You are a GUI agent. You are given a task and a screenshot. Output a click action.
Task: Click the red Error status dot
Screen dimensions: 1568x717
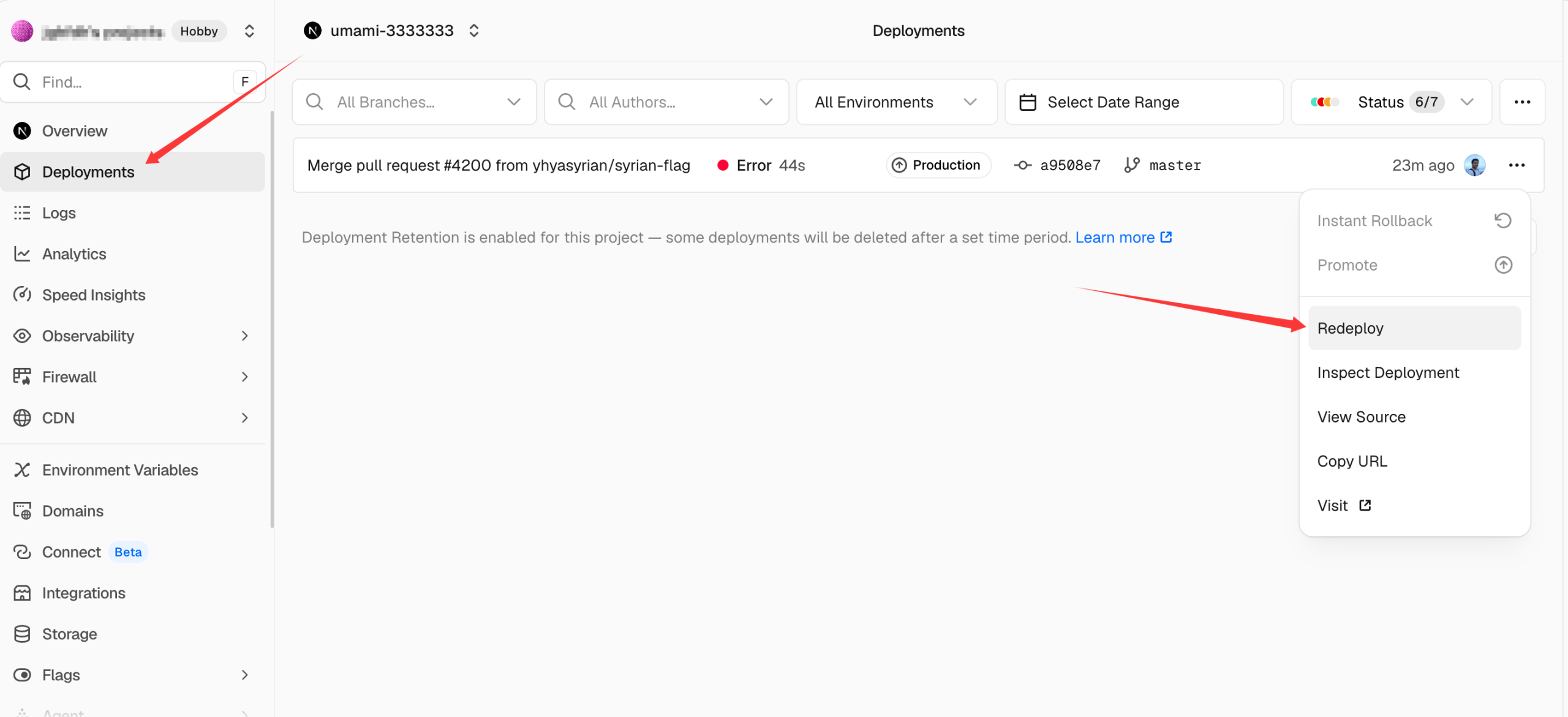pyautogui.click(x=723, y=165)
